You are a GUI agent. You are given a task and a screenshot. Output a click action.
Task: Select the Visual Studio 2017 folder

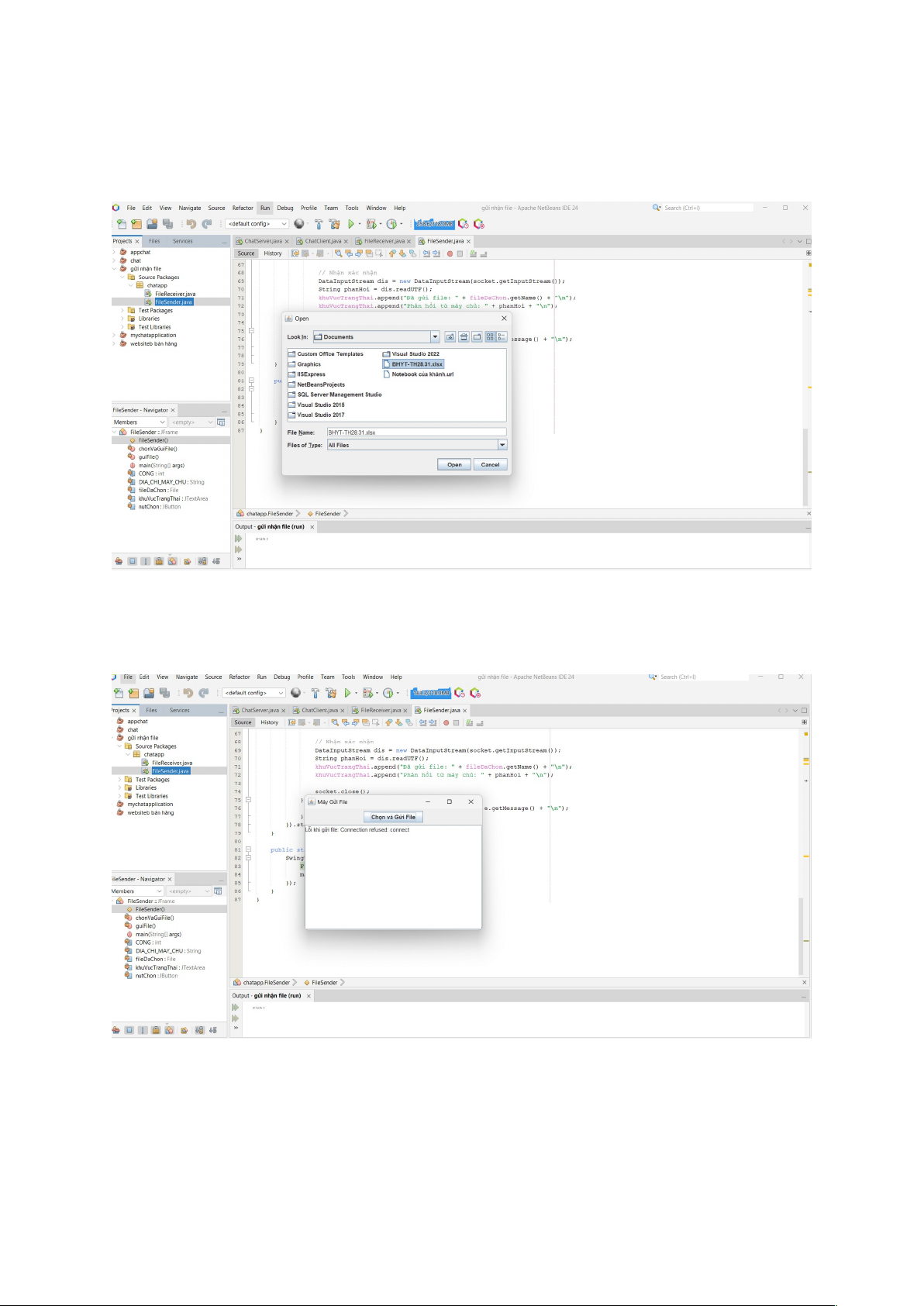pos(320,415)
